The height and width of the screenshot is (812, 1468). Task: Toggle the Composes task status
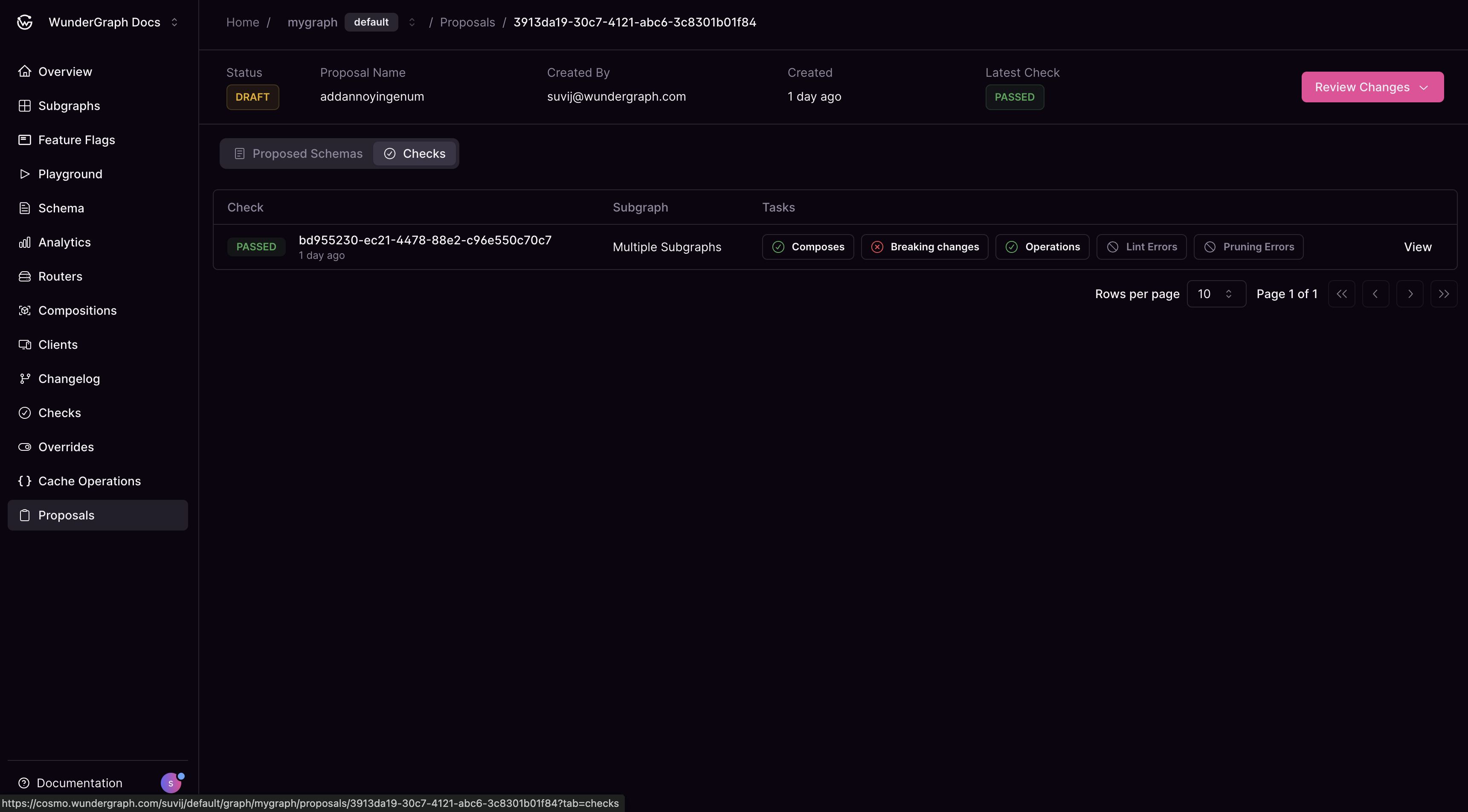807,246
